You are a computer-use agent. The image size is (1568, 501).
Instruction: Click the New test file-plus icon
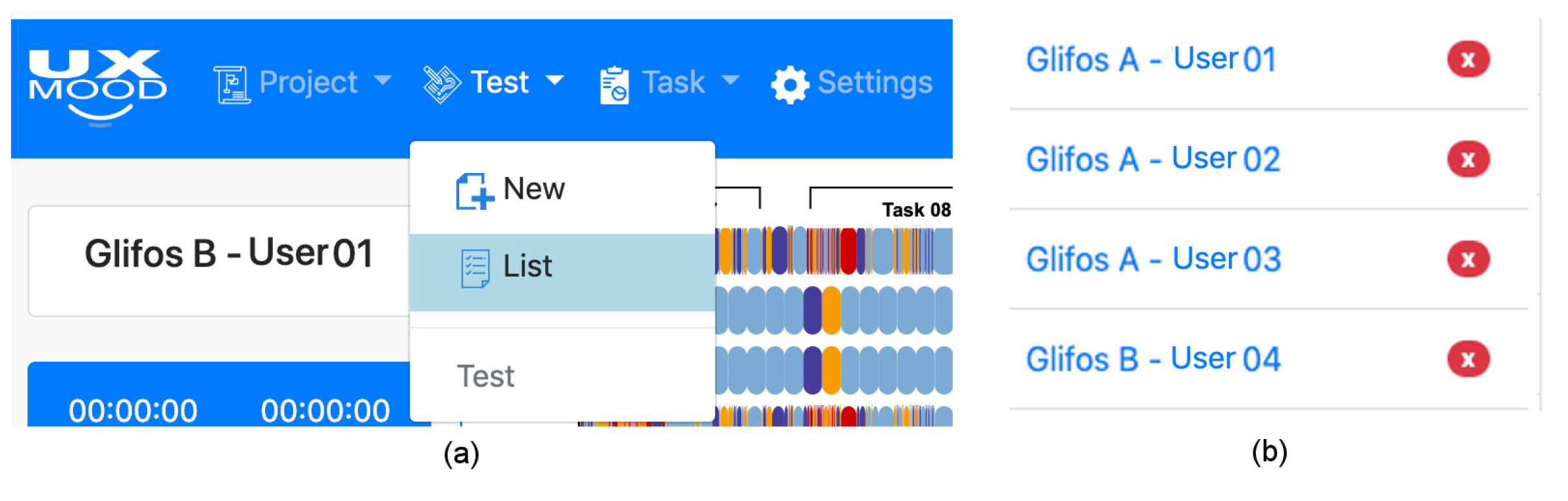pos(474,191)
